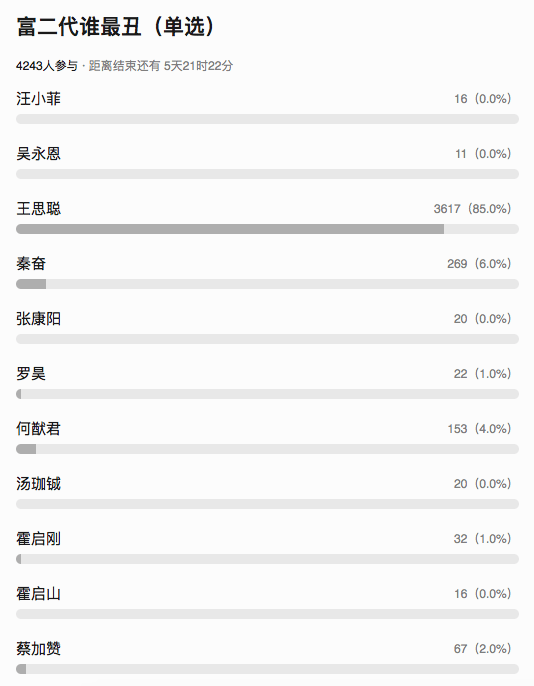Select the 汪小菲 poll option
The height and width of the screenshot is (686, 534).
(38, 98)
